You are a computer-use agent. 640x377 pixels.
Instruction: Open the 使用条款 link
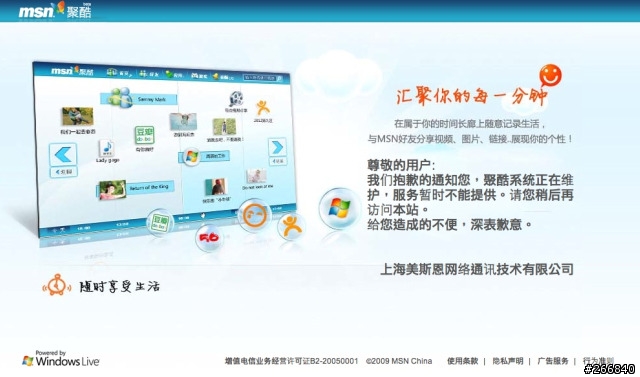(x=462, y=361)
